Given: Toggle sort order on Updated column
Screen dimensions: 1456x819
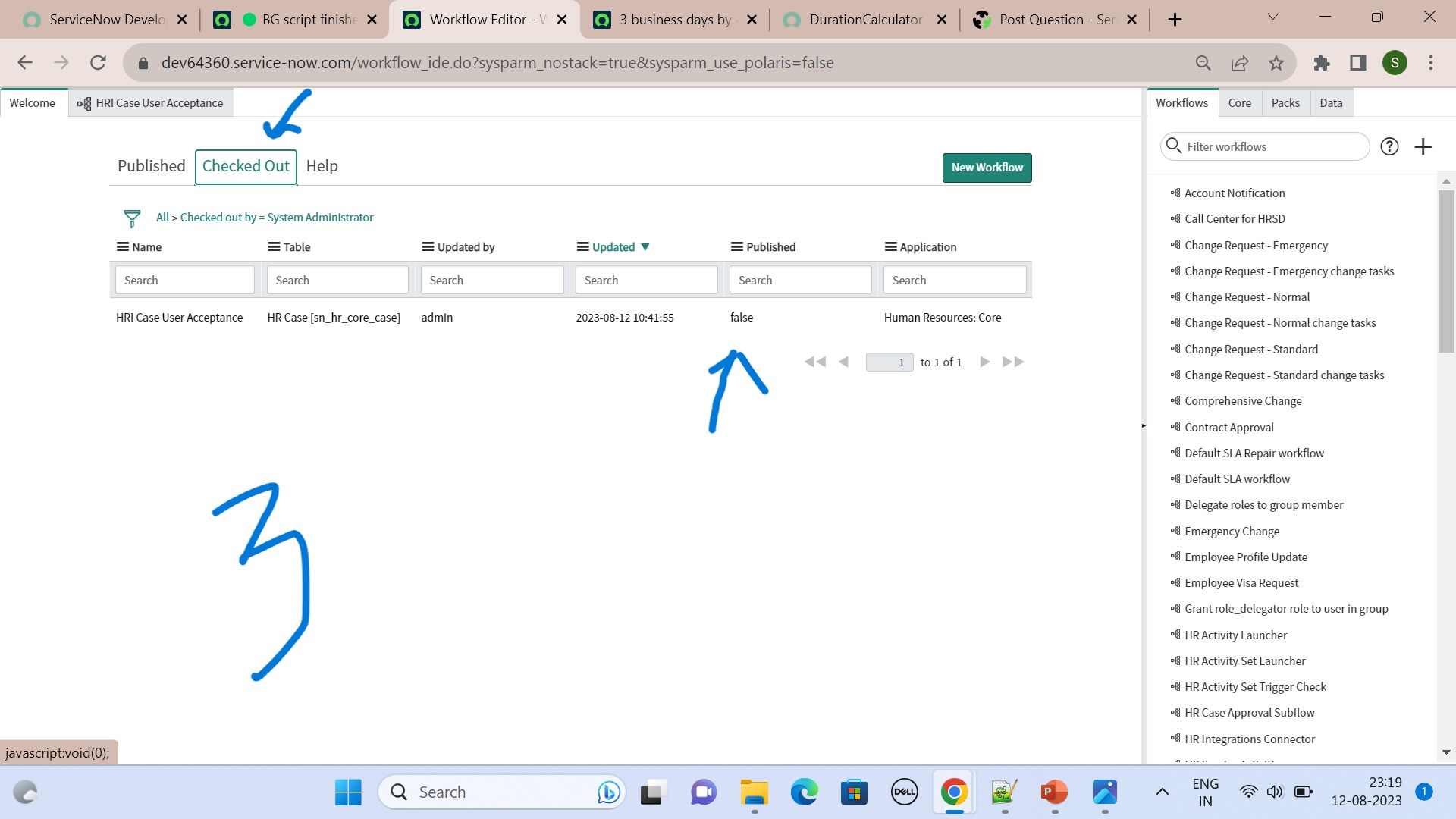Looking at the screenshot, I should click(613, 246).
